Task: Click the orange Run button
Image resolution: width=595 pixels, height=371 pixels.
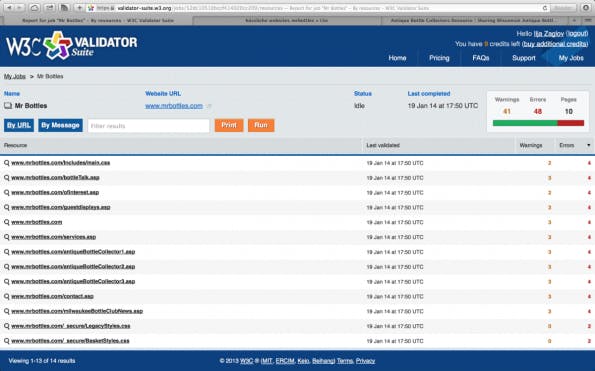Action: tap(261, 125)
